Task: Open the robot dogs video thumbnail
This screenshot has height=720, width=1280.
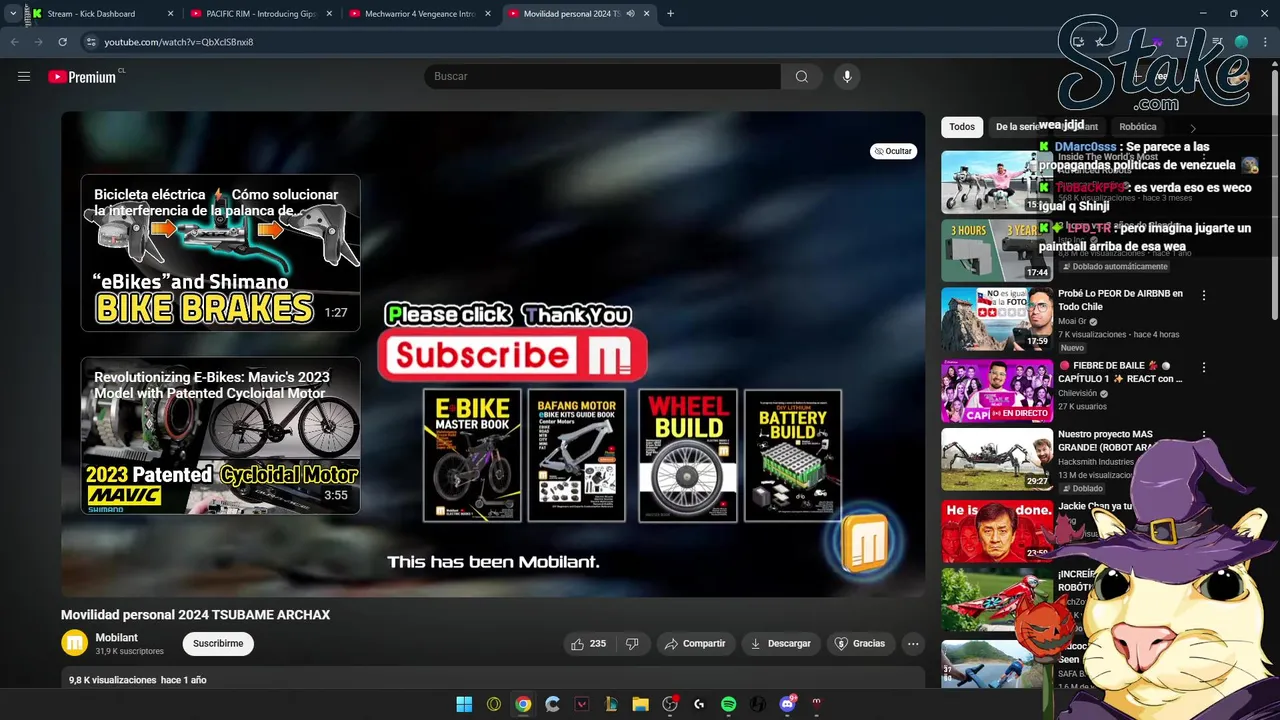Action: [997, 182]
